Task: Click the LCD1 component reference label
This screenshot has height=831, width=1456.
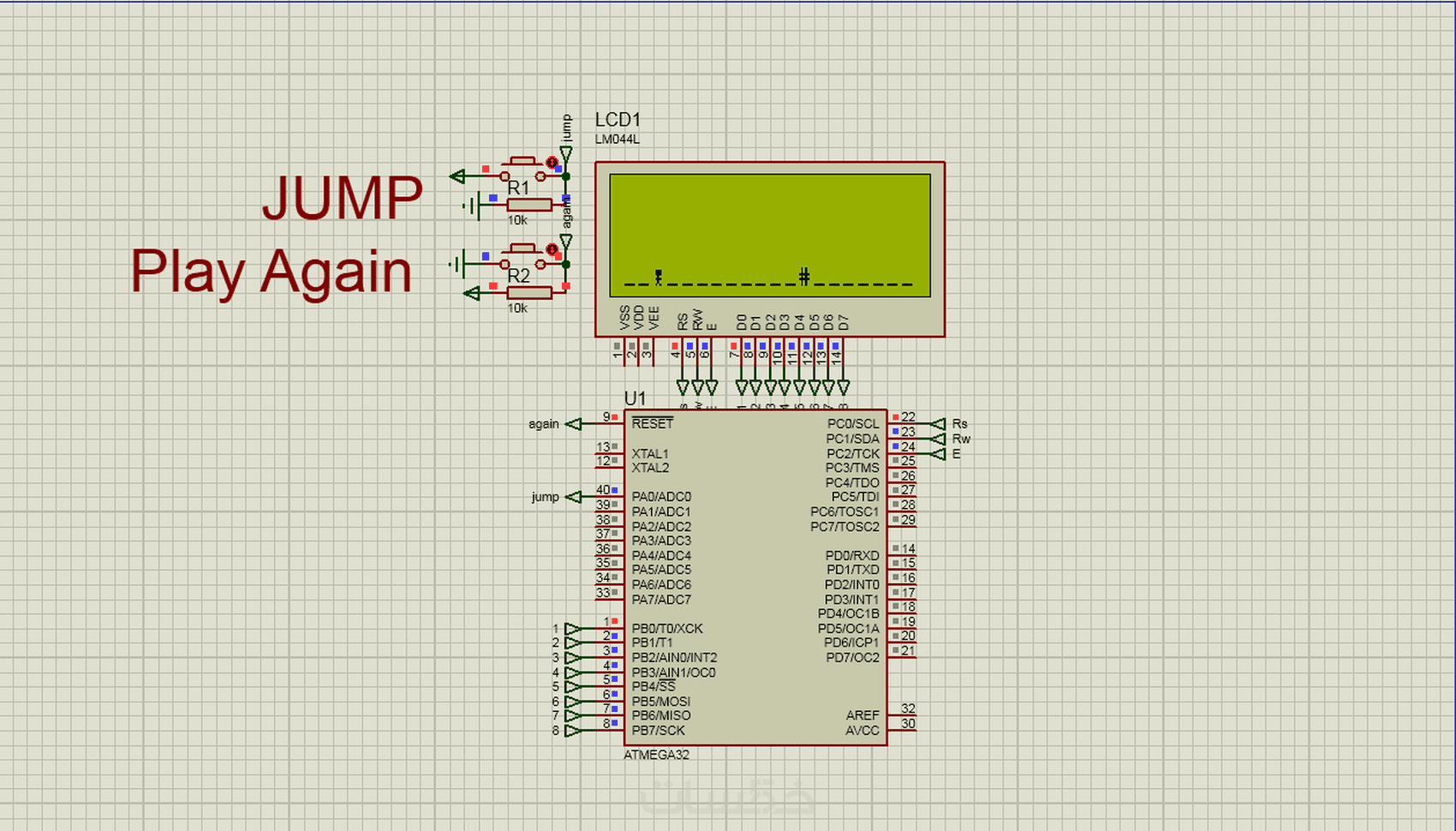Action: point(618,120)
